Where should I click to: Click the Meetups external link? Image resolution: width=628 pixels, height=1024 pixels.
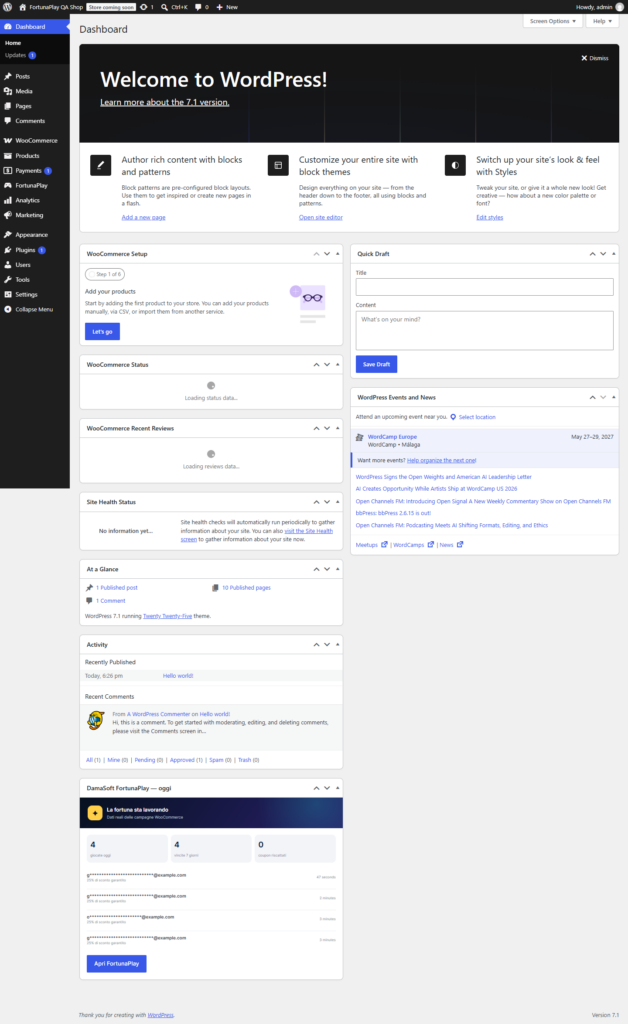371,545
